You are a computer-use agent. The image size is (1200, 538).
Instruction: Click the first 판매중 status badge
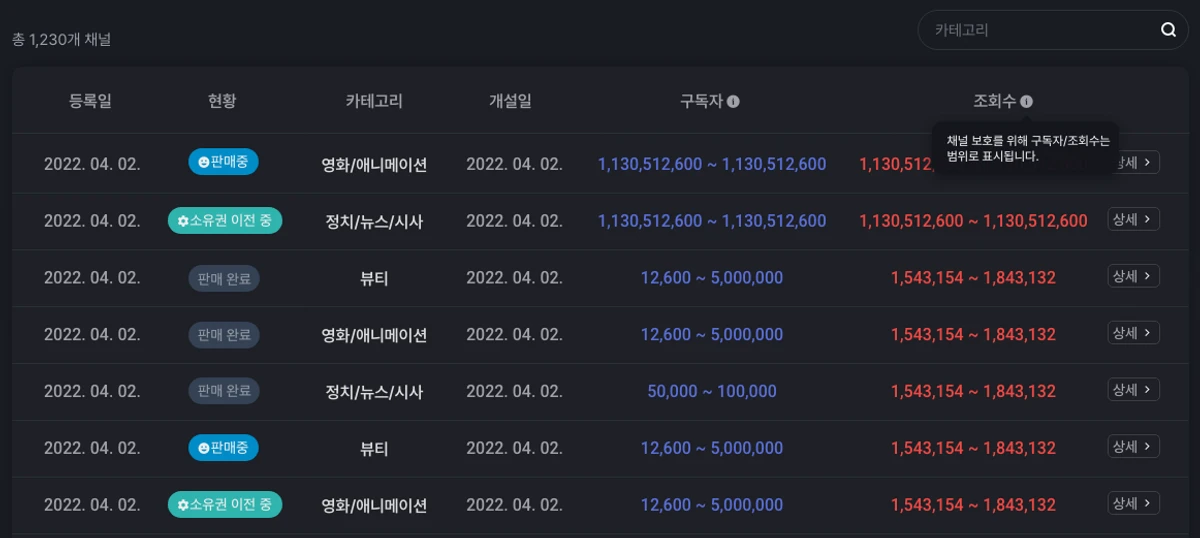pos(224,161)
